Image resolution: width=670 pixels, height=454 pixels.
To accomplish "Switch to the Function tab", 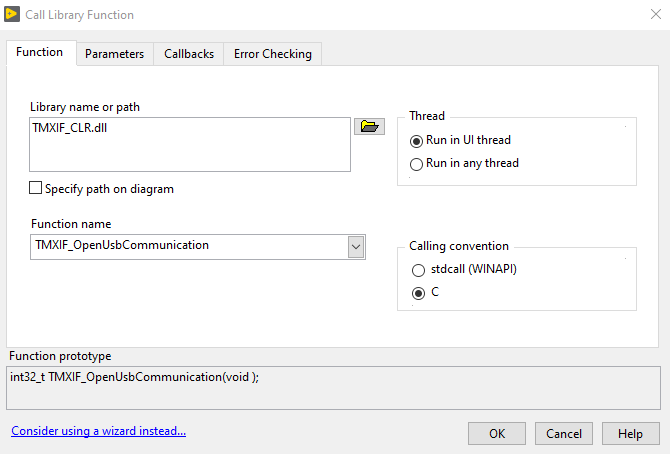I will 40,53.
